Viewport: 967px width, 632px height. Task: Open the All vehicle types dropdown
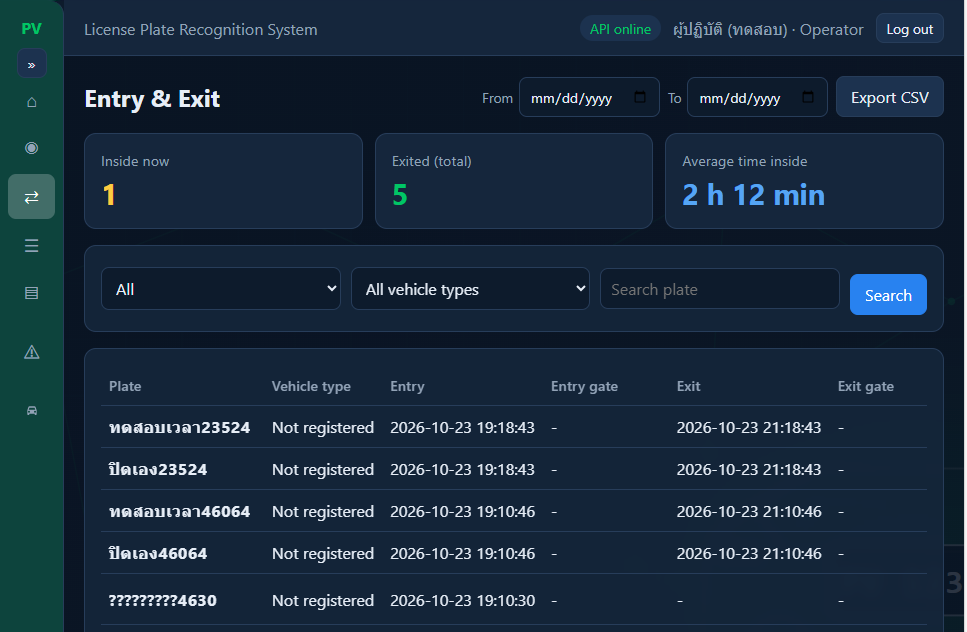[470, 289]
